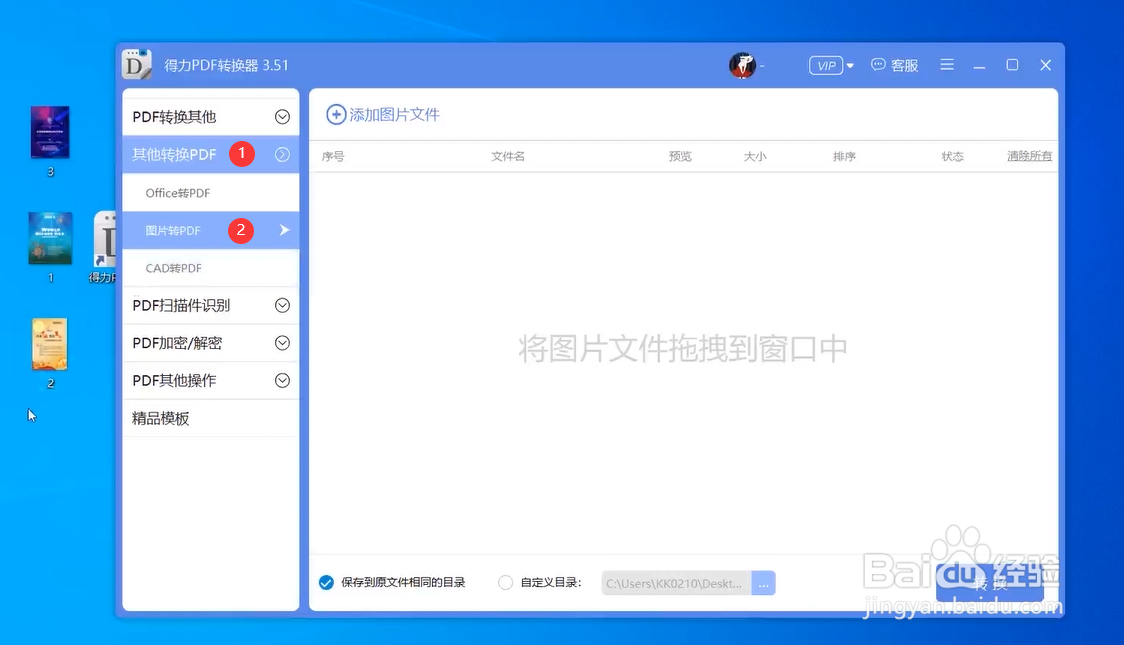Select the 其他转换PDF menu section
The image size is (1124, 645).
tap(211, 154)
